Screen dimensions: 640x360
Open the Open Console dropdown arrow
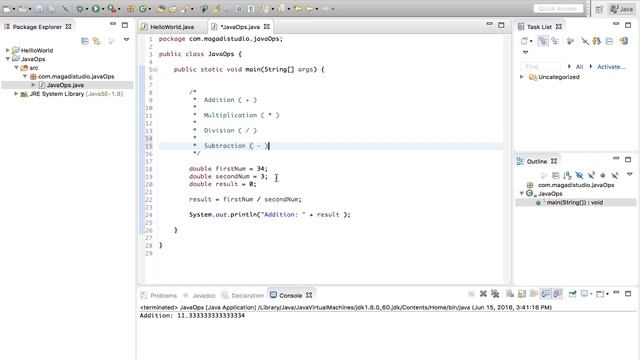607,294
